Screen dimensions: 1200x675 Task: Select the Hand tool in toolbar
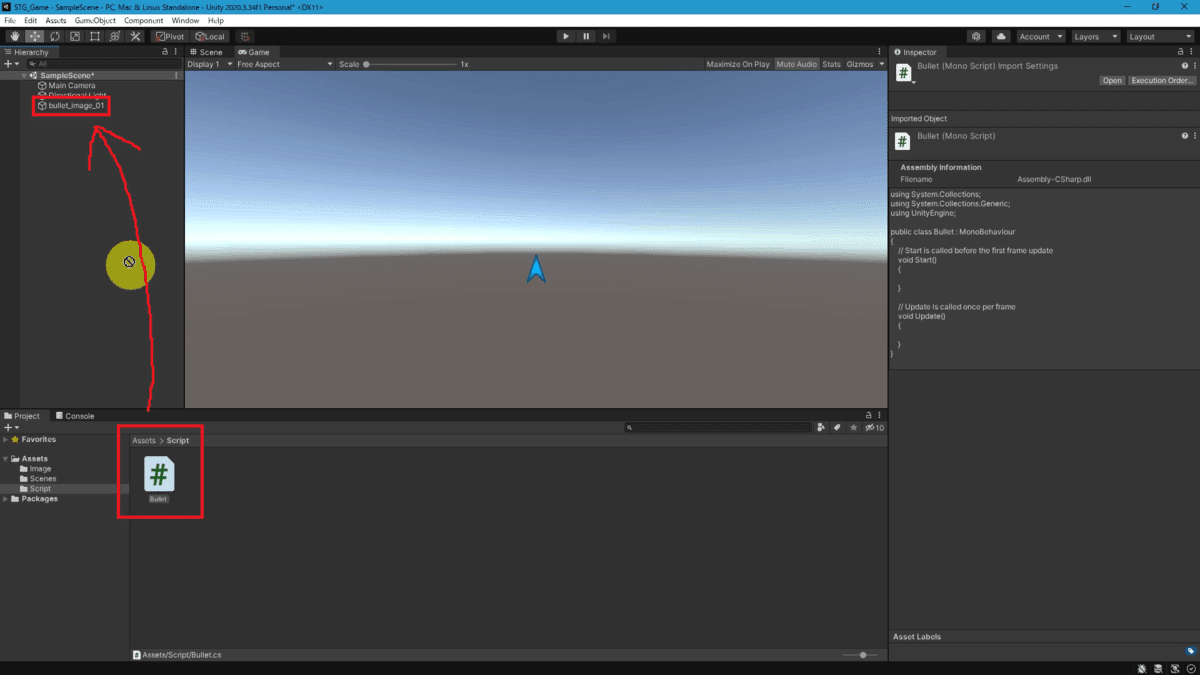click(13, 36)
